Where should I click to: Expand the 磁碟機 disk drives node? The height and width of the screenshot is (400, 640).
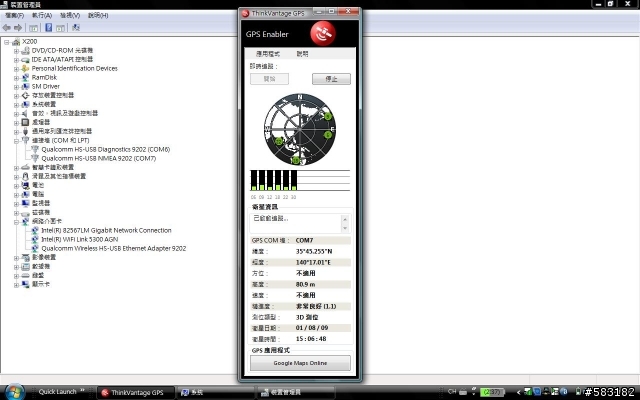tap(16, 213)
